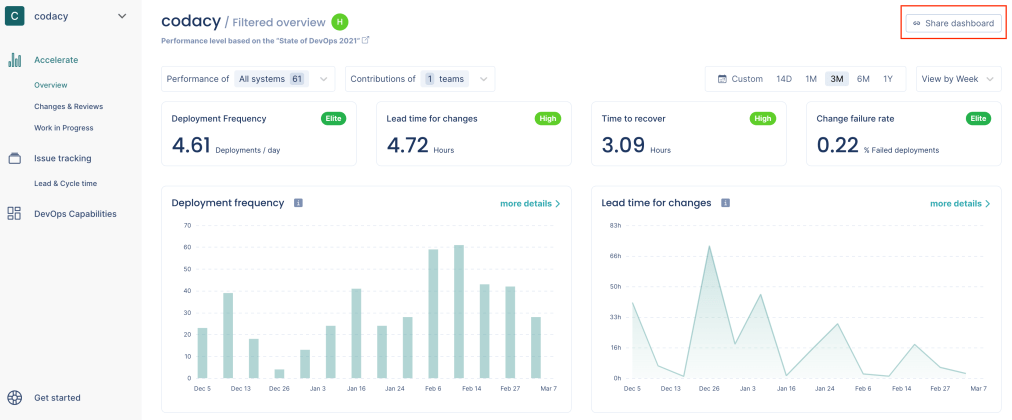The width and height of the screenshot is (1012, 420).
Task: Click the Dec 26 peak on lead time chart
Action: [x=709, y=246]
